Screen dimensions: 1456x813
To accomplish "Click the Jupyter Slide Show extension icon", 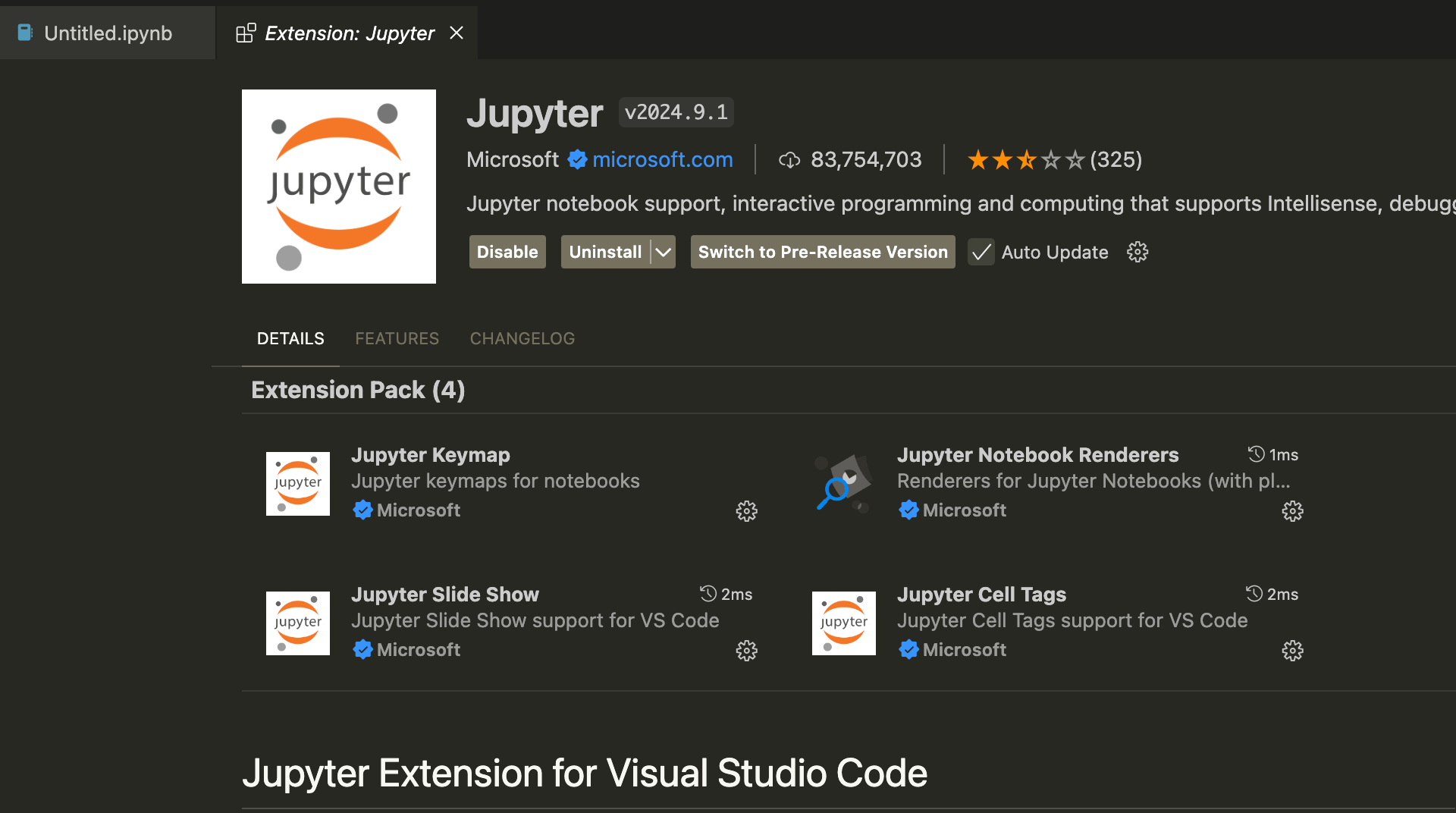I will [x=298, y=623].
